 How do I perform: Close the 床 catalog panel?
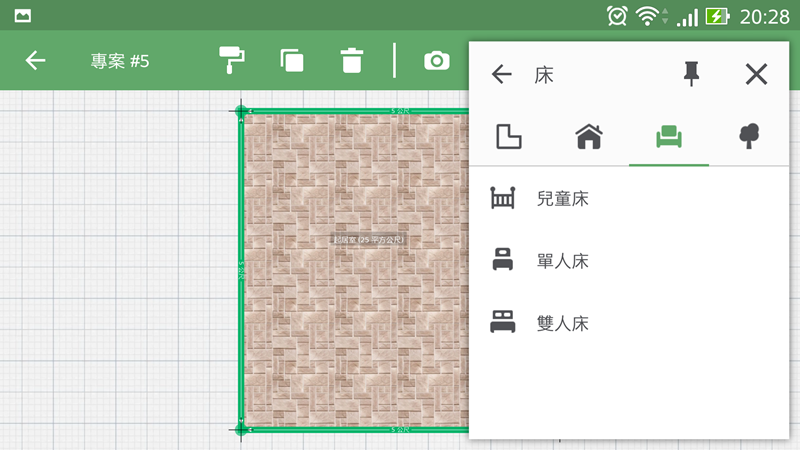tap(756, 74)
